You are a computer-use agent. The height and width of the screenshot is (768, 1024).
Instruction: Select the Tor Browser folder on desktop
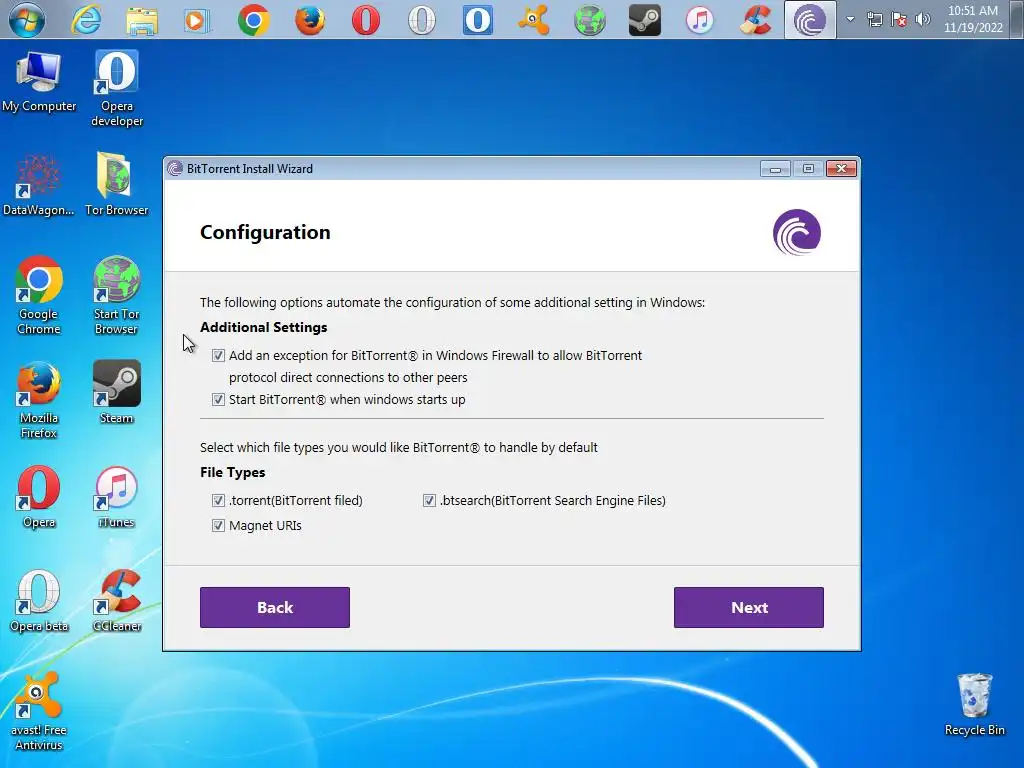click(x=117, y=184)
